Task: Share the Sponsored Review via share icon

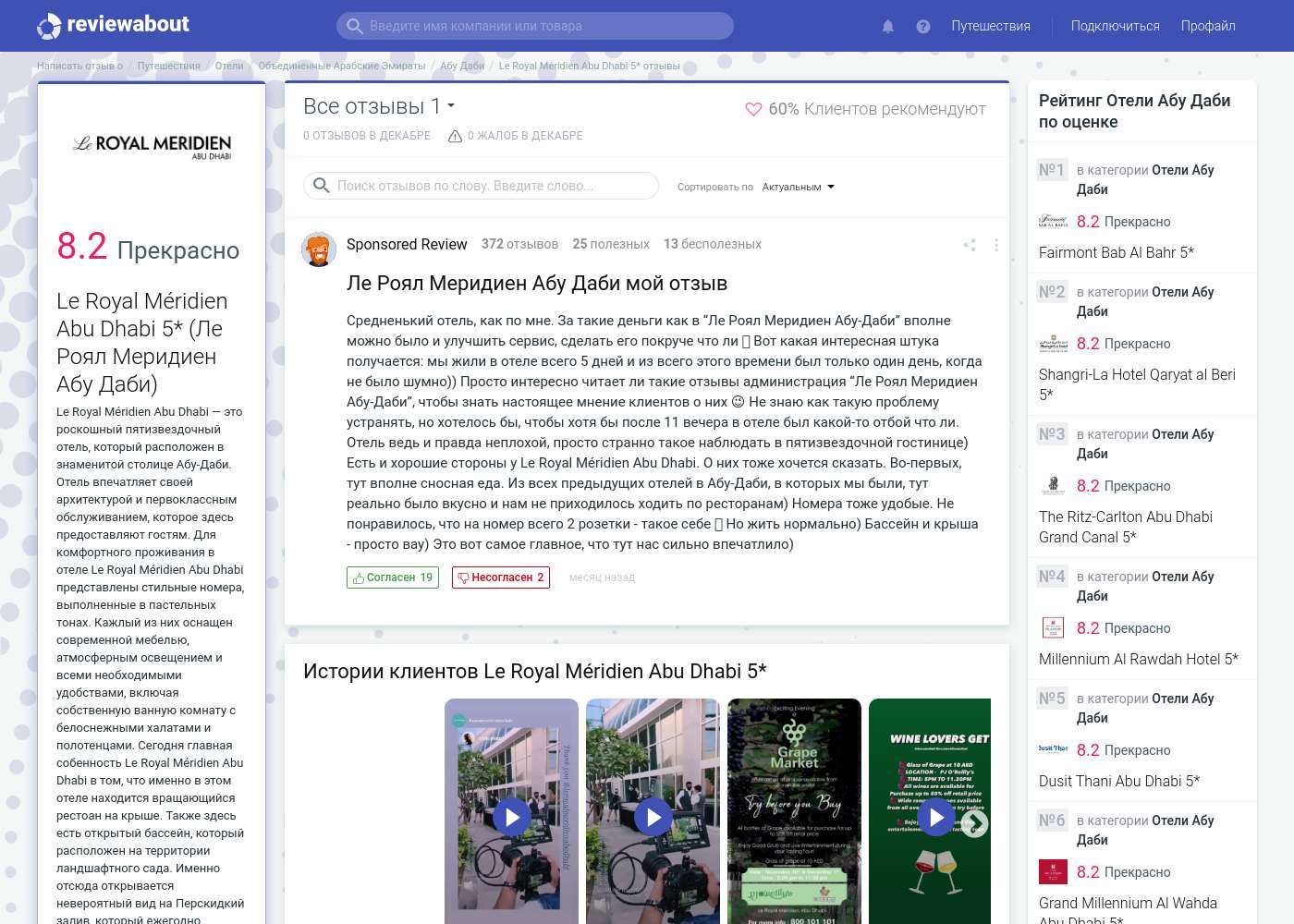Action: 969,245
